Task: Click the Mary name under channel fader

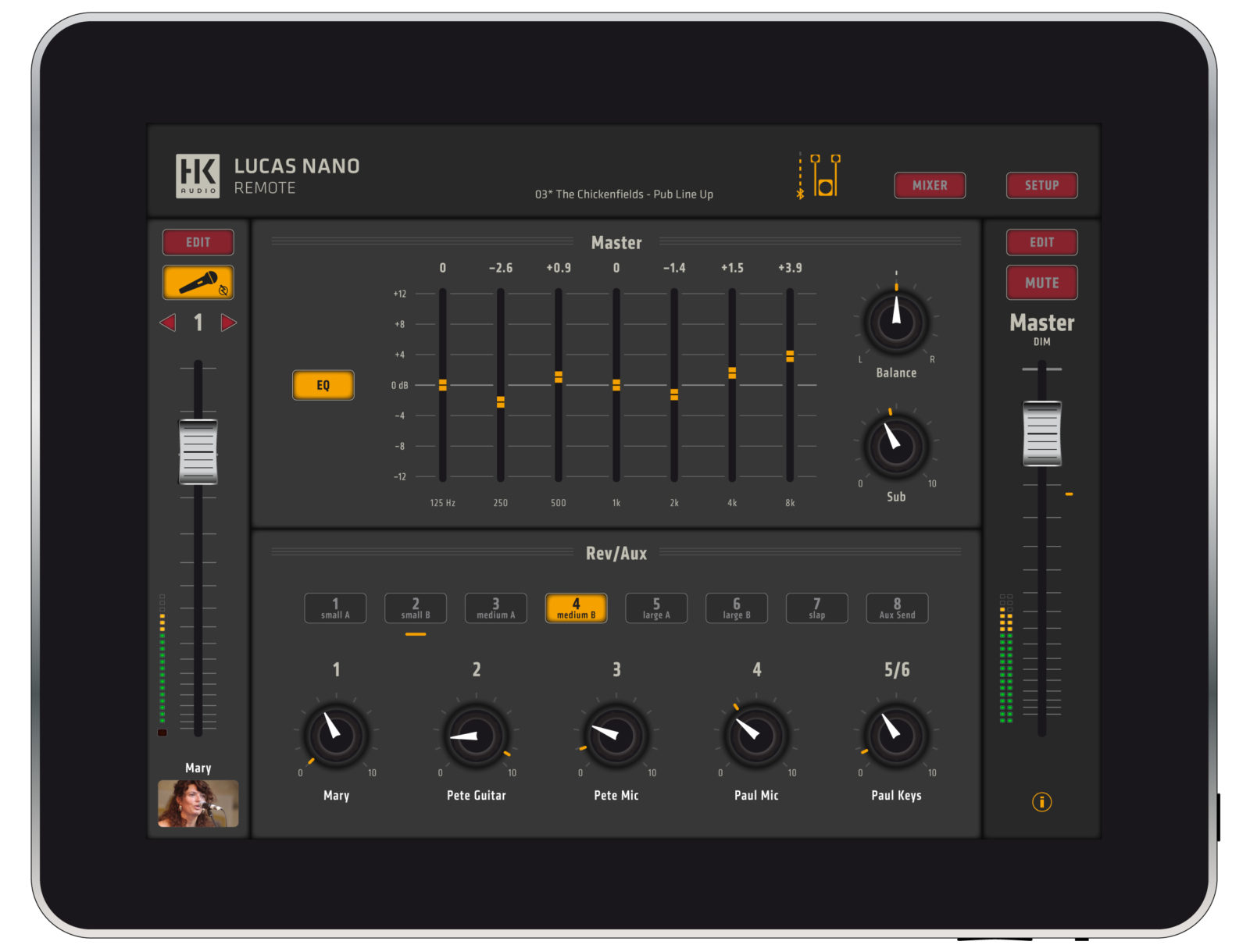Action: (198, 768)
